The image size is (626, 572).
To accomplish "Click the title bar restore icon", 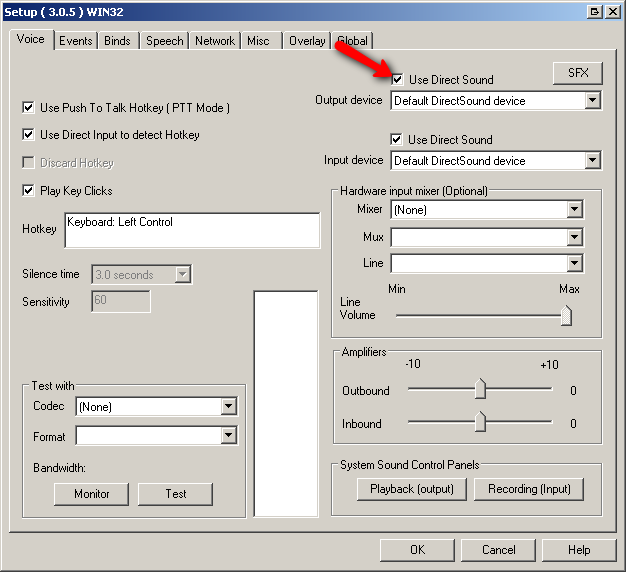I will coord(595,12).
